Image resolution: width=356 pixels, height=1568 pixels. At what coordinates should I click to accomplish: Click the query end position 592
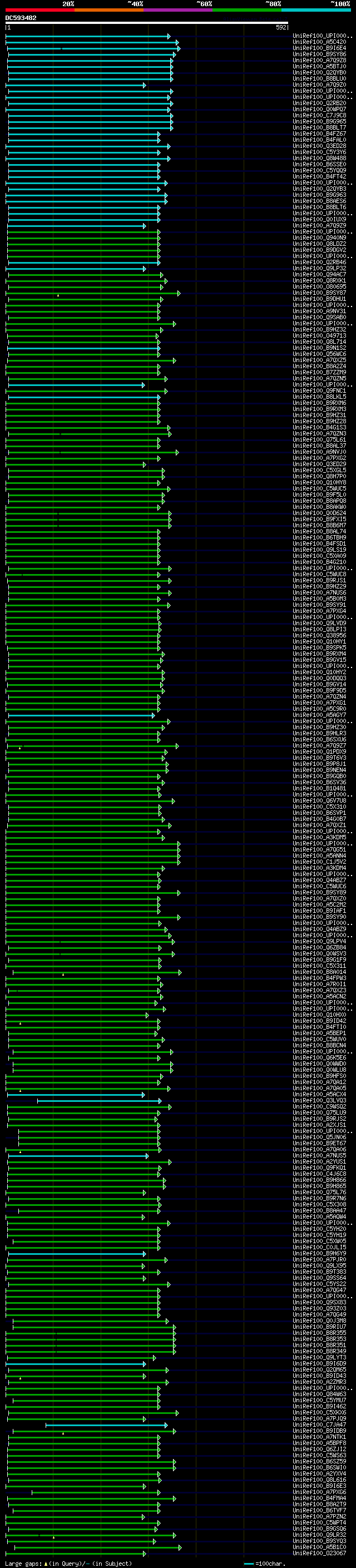(x=281, y=28)
